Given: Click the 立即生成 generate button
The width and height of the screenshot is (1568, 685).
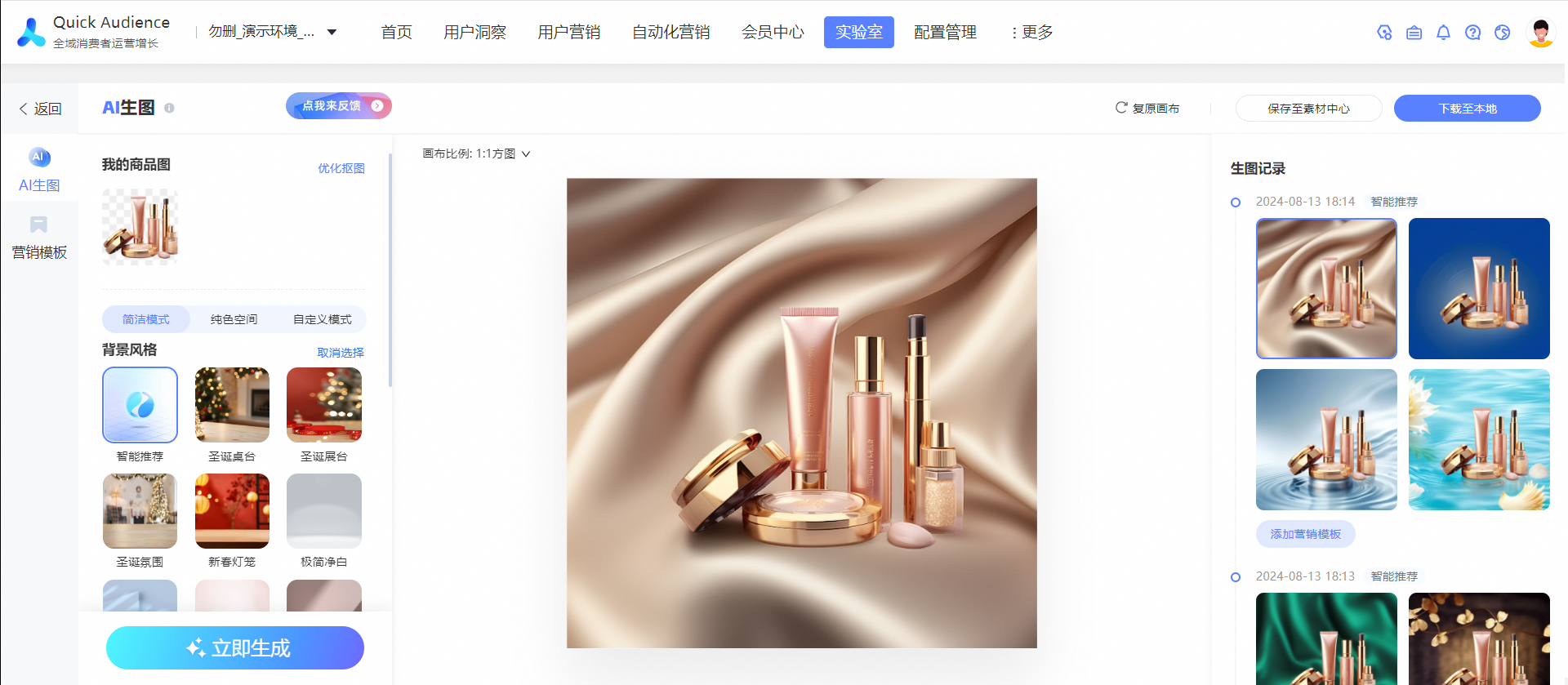Looking at the screenshot, I should tap(235, 648).
